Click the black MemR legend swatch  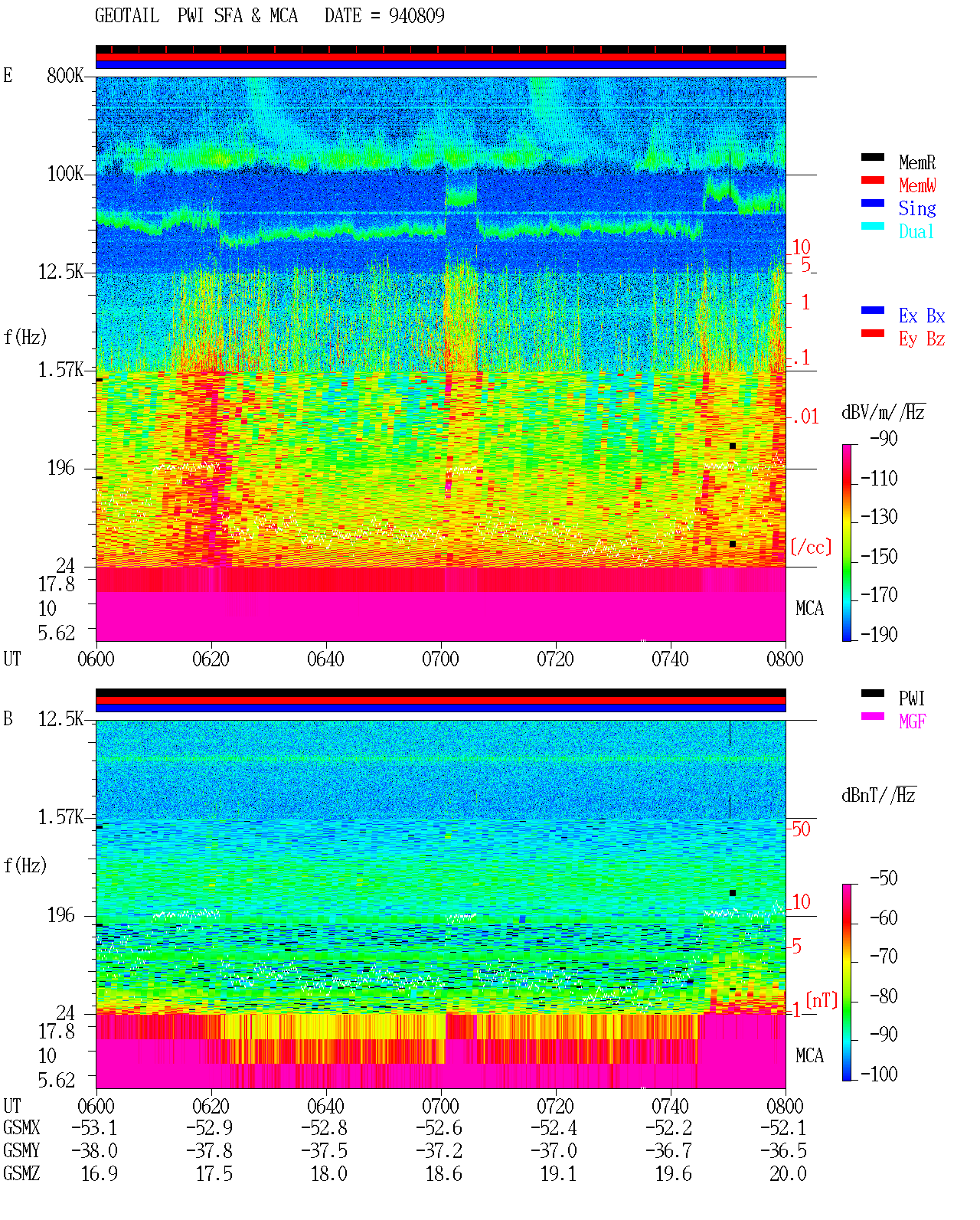coord(872,157)
